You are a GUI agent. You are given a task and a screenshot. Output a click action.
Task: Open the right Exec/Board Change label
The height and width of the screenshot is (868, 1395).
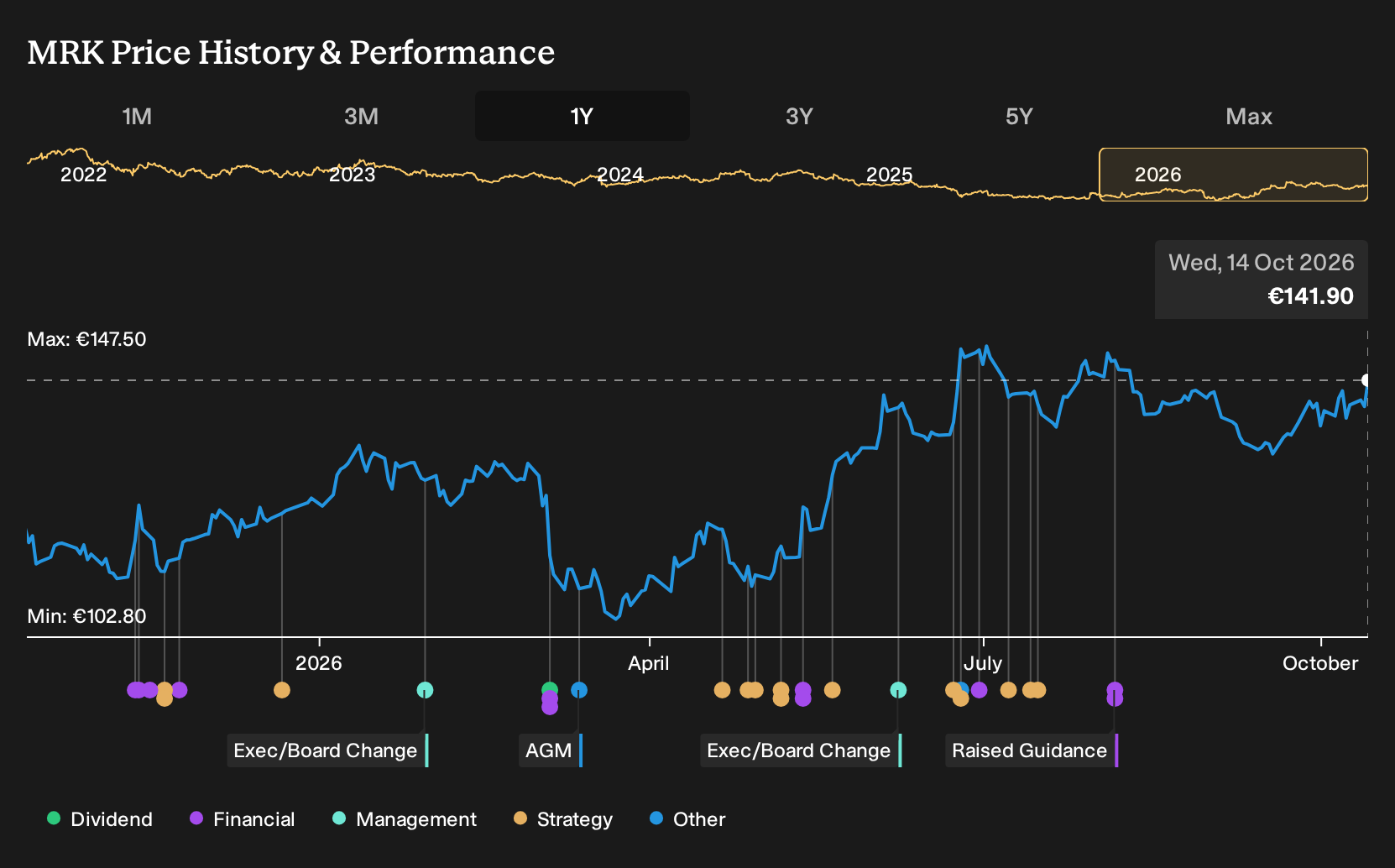[801, 750]
